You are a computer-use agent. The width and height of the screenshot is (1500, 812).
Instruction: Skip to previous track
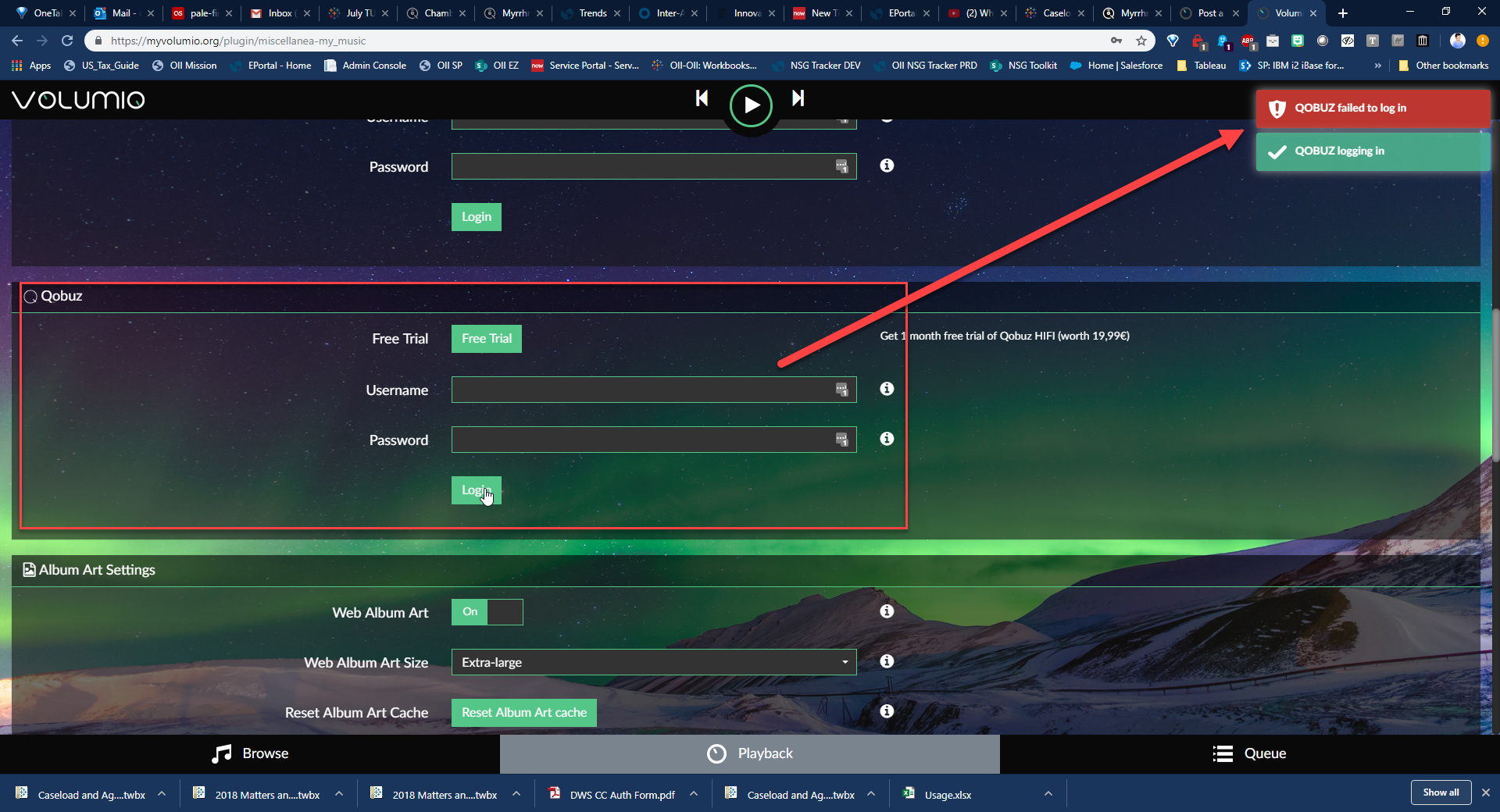coord(702,98)
